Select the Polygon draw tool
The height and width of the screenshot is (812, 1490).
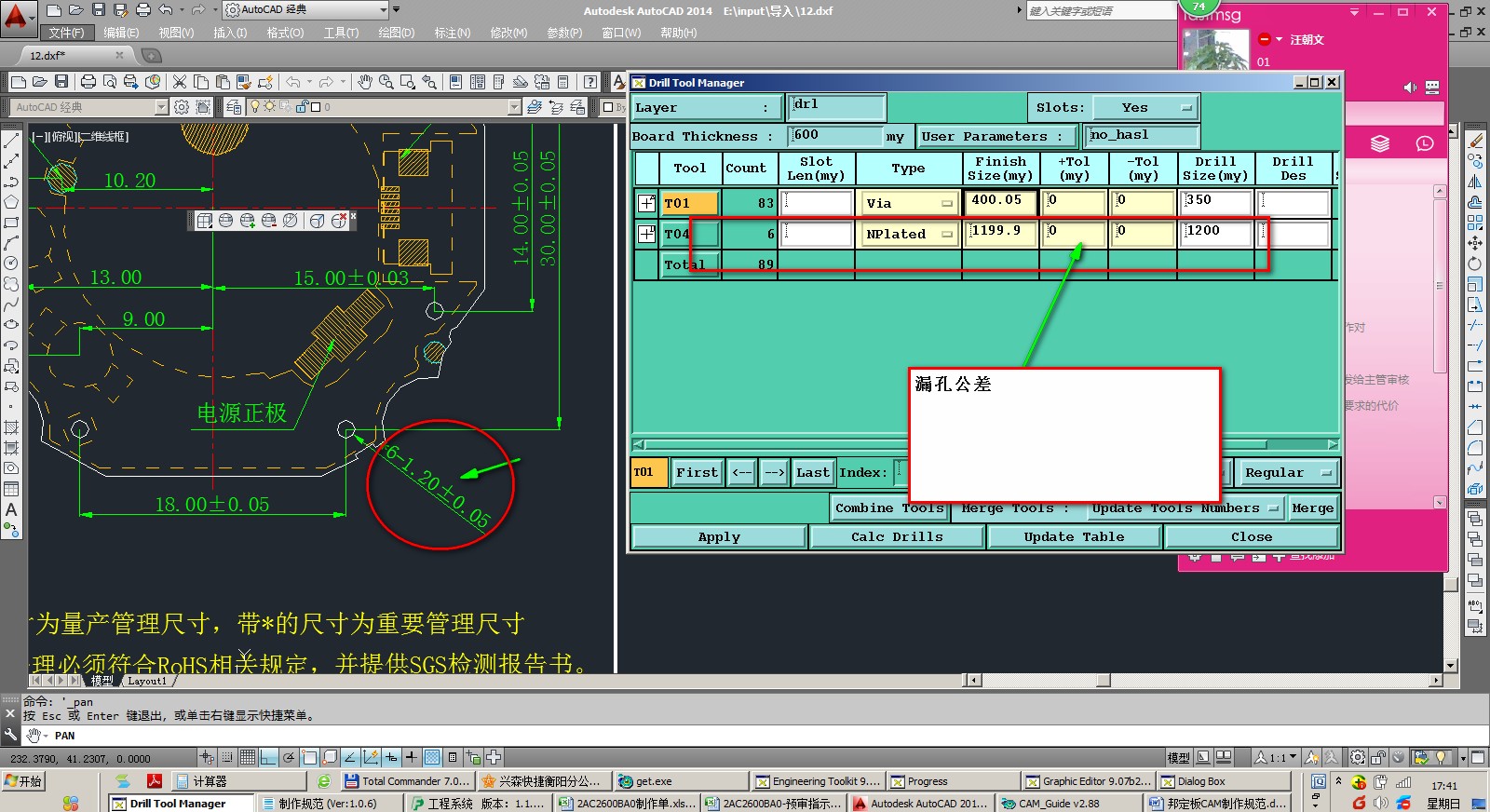pyautogui.click(x=11, y=202)
